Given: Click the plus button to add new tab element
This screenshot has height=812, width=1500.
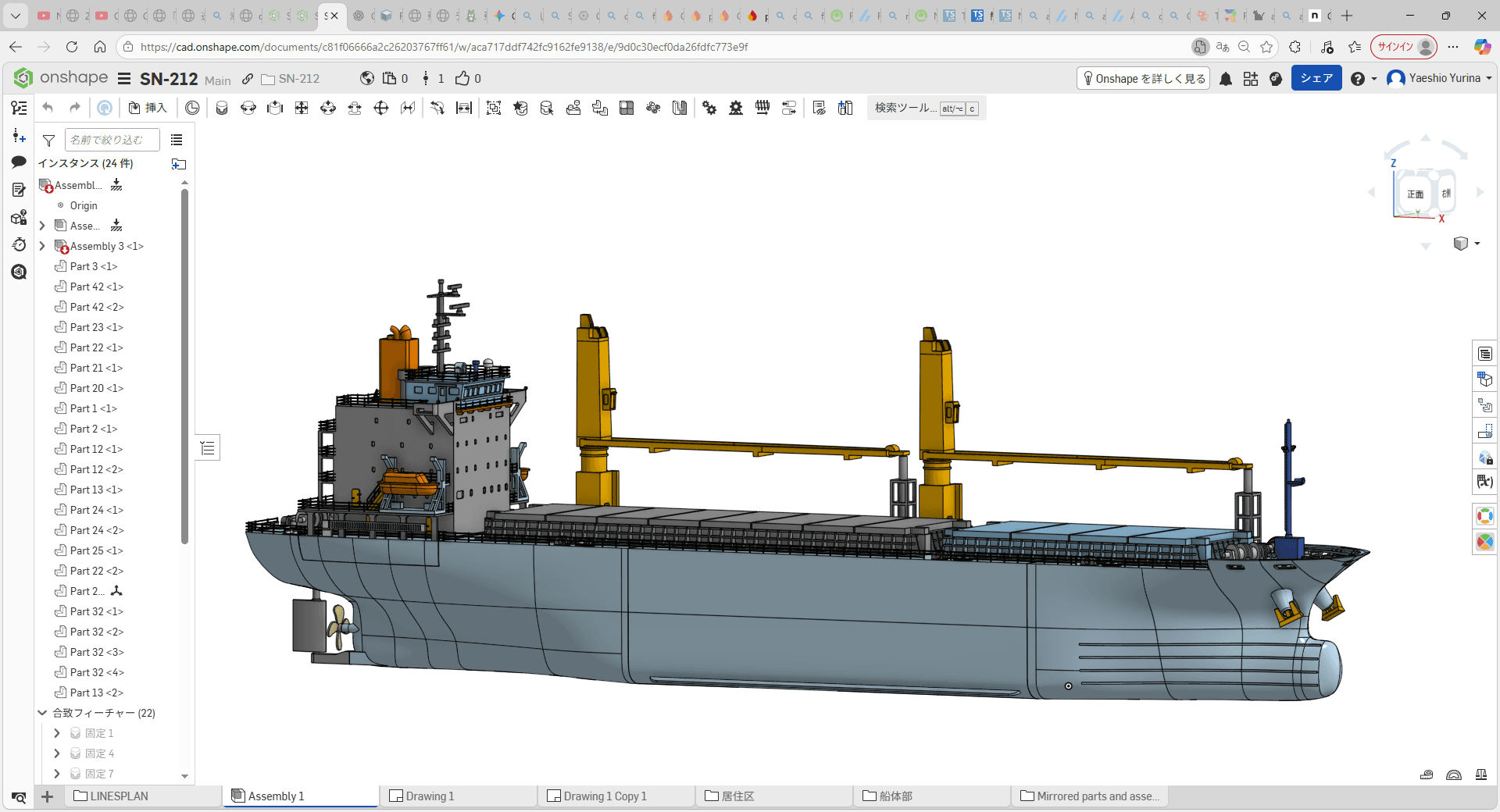Looking at the screenshot, I should [x=48, y=796].
